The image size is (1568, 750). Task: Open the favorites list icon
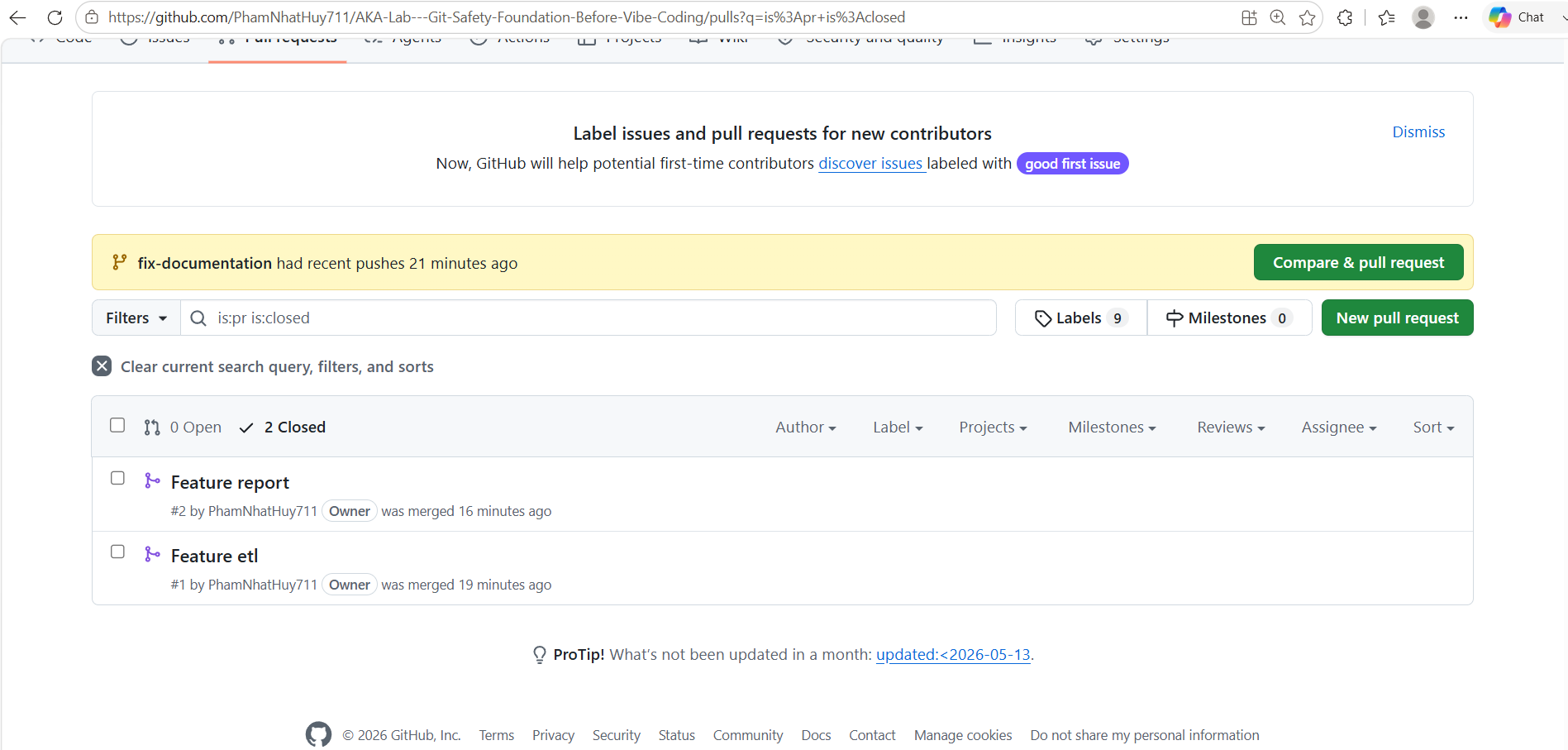click(1387, 17)
